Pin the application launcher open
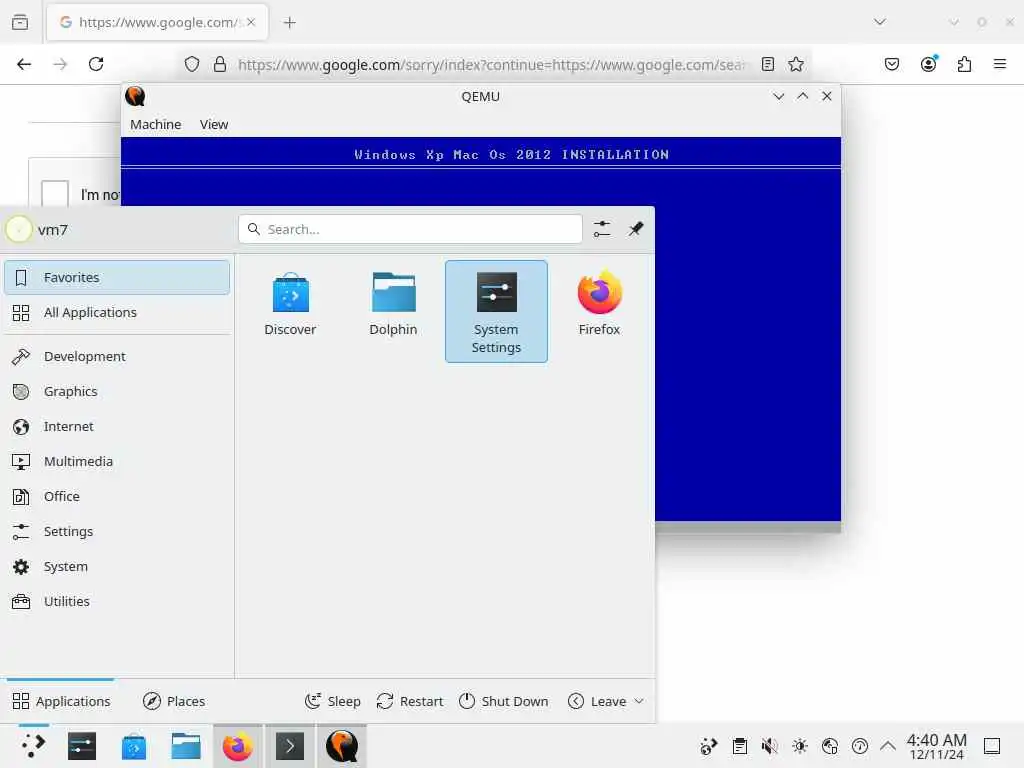1024x768 pixels. 635,229
